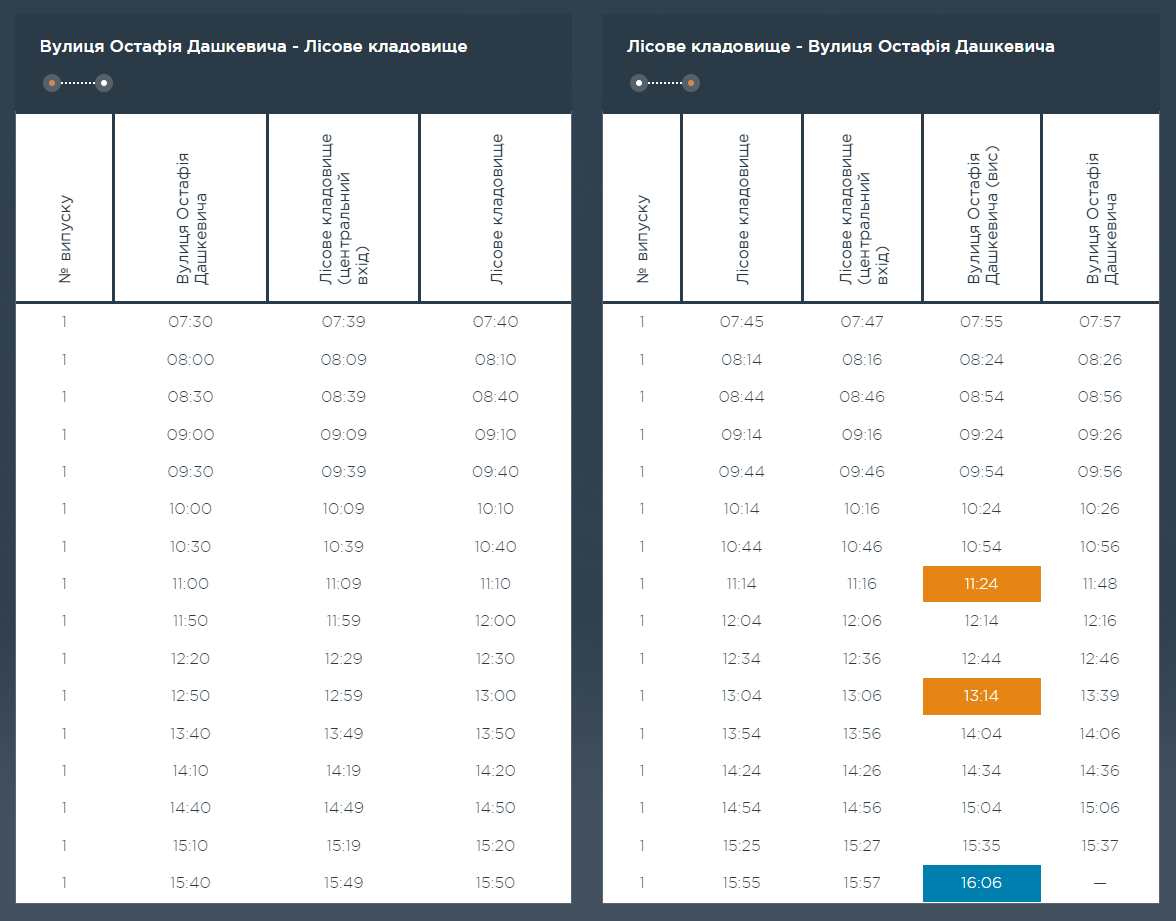Select the blue 16:06 highlighted time cell
1176x921 pixels.
tap(981, 883)
